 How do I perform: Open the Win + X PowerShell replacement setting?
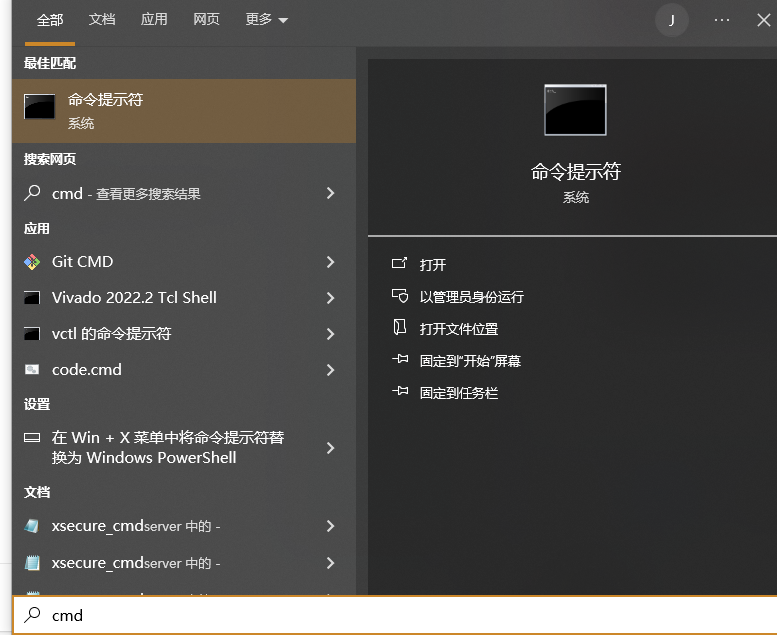[184, 448]
